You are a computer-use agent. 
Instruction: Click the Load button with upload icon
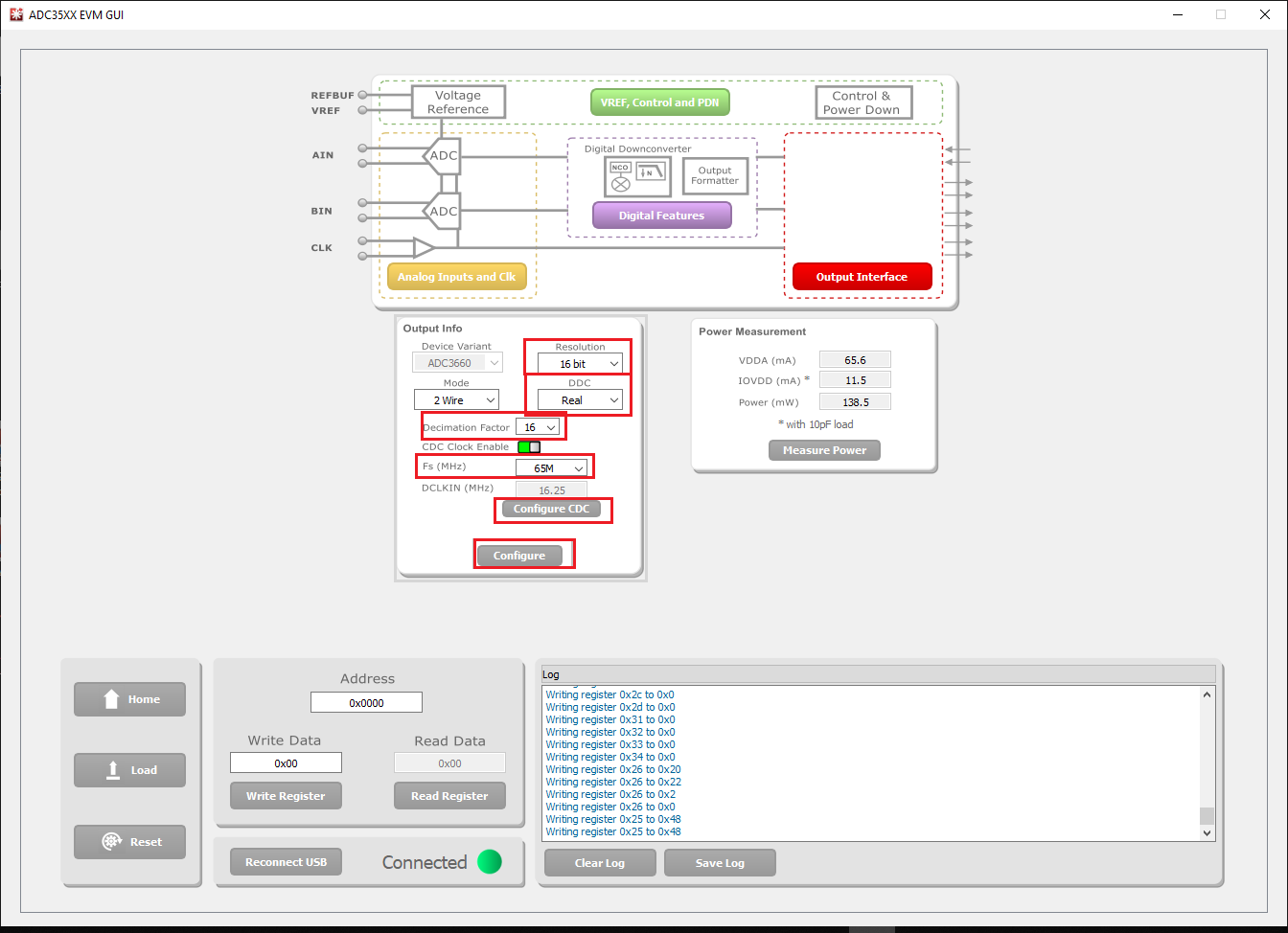(129, 770)
